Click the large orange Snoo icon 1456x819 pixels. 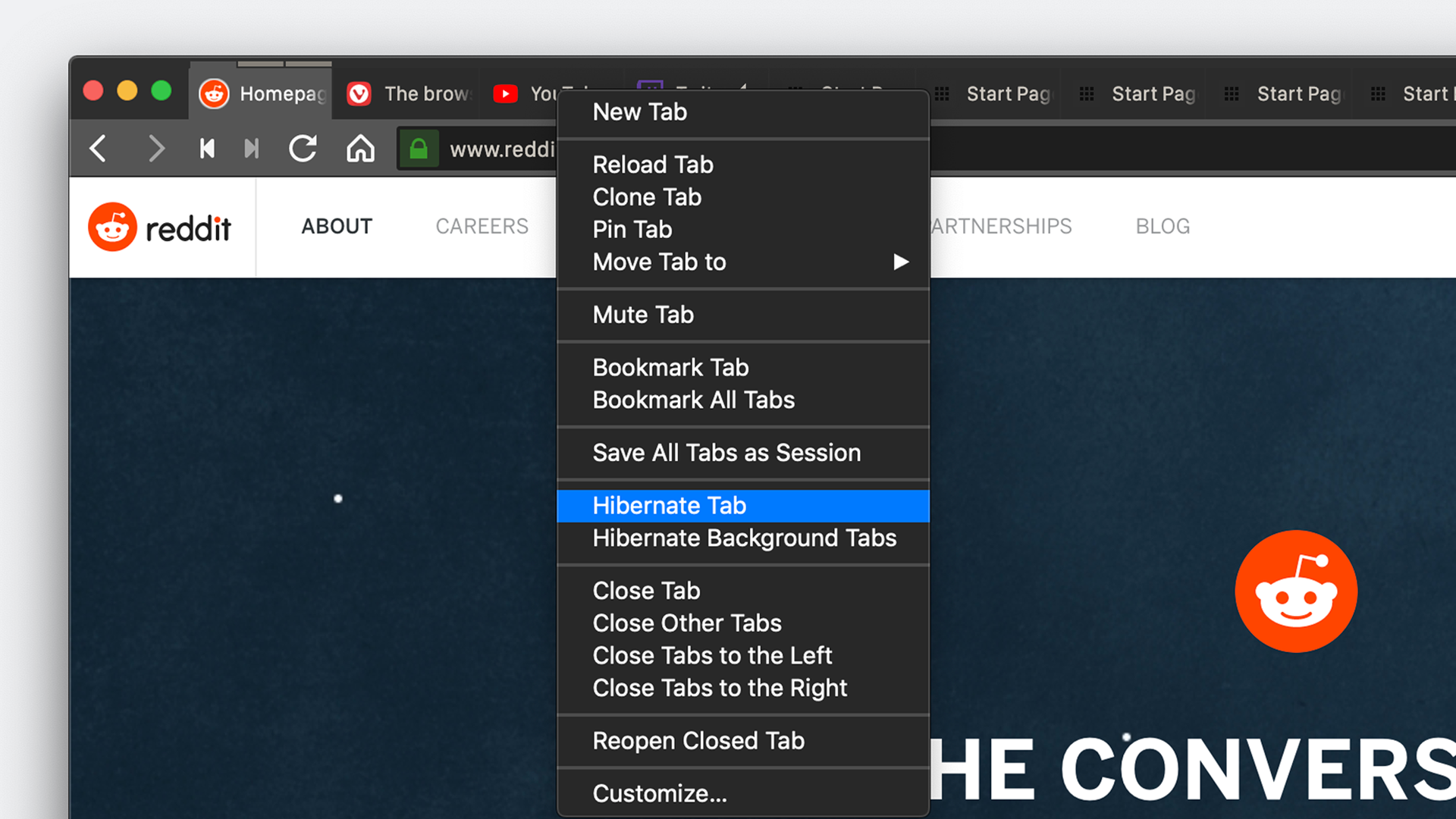click(1296, 591)
